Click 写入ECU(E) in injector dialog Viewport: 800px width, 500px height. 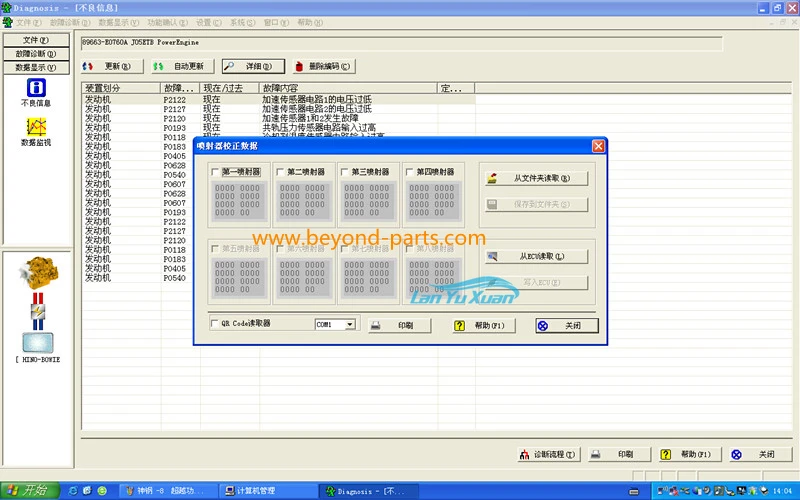(536, 282)
